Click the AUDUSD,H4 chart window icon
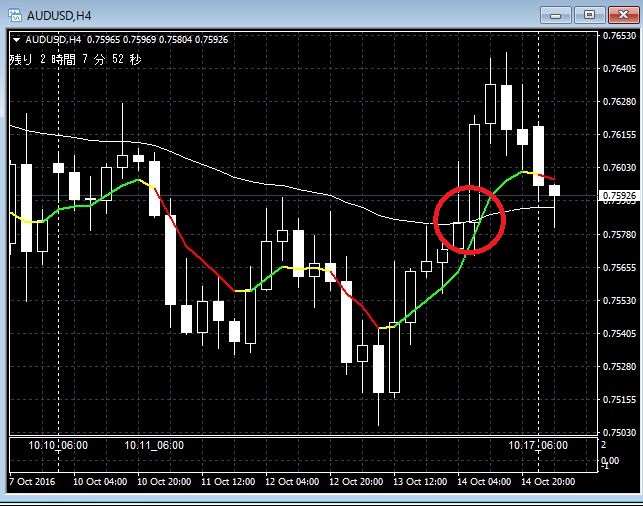 (15, 15)
